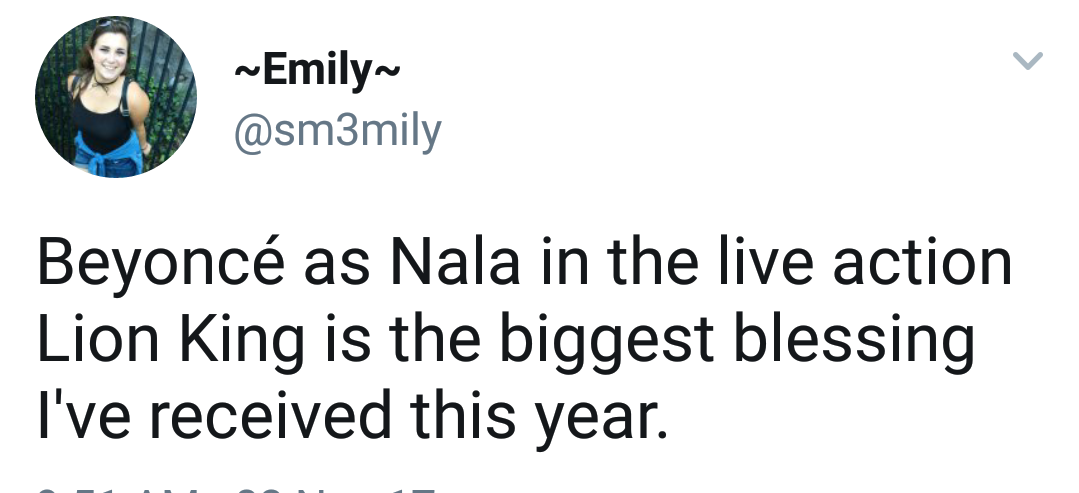Click "I've received" on the last tweet line
The image size is (1079, 493).
click(214, 415)
